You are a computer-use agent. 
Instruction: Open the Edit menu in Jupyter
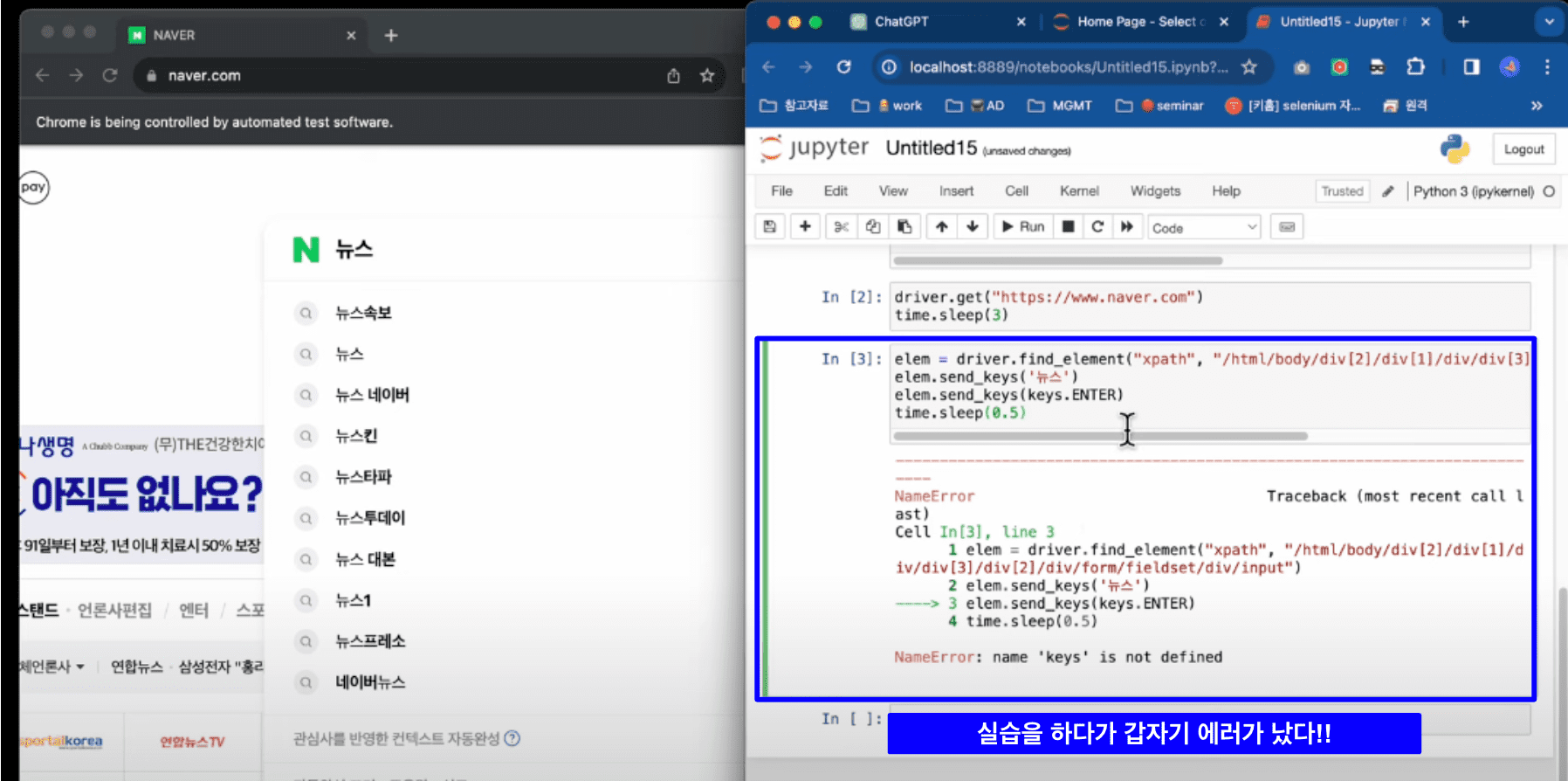tap(836, 191)
